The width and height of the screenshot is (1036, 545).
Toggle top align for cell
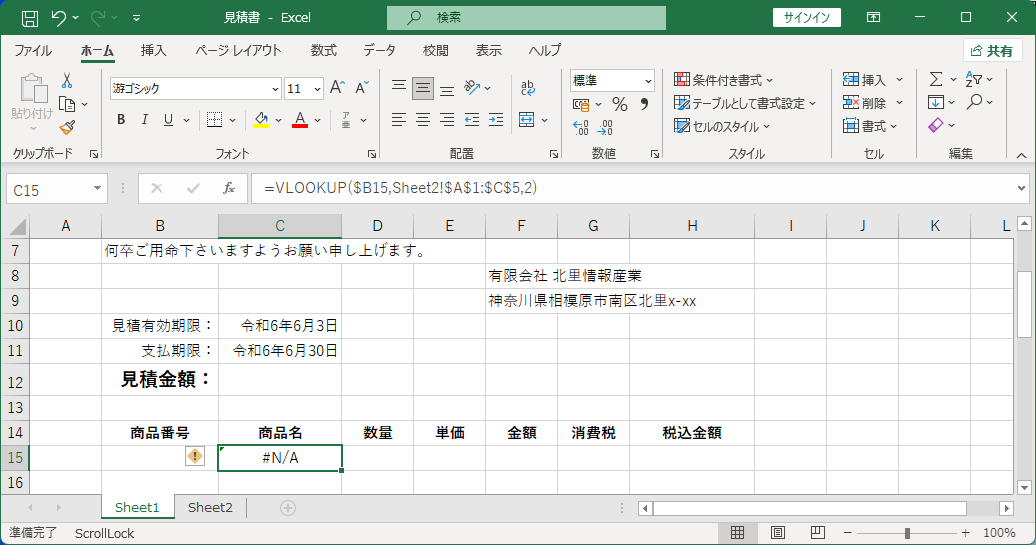pos(398,87)
